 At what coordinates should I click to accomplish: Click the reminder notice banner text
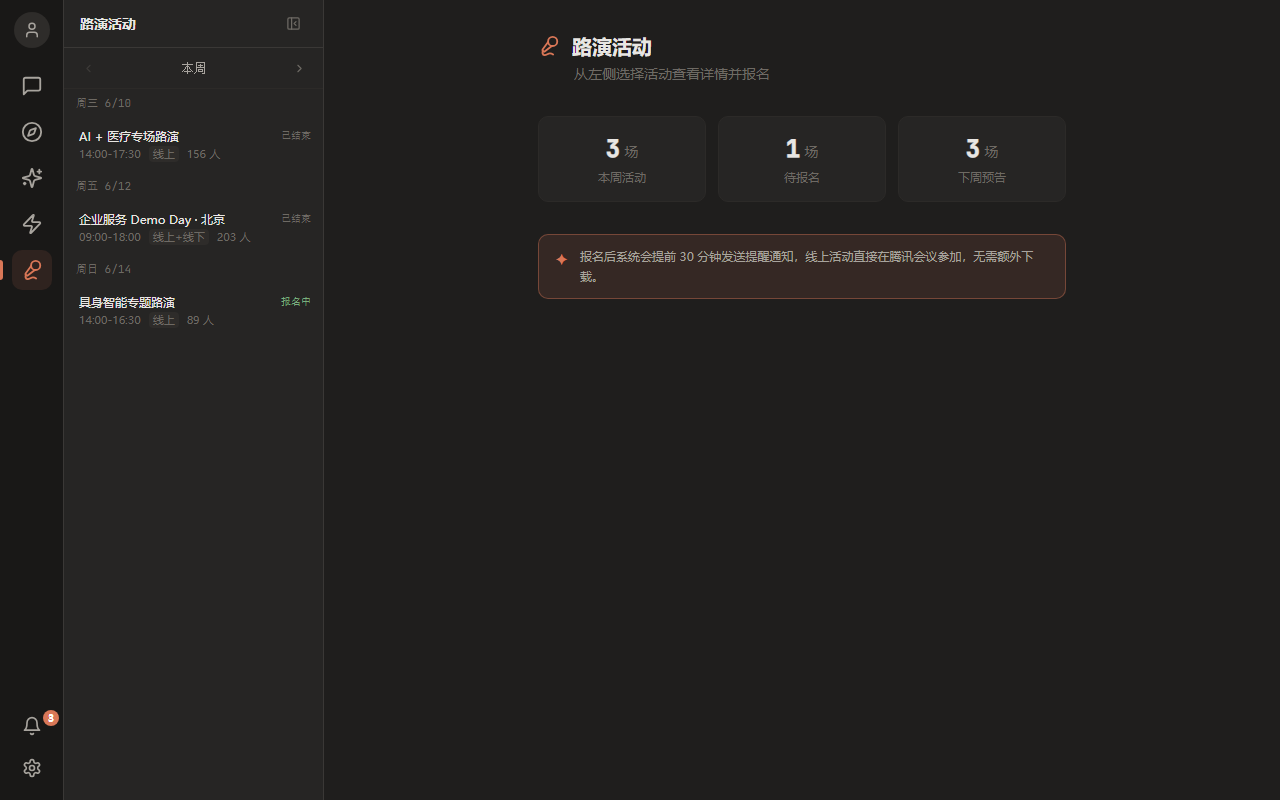click(807, 266)
